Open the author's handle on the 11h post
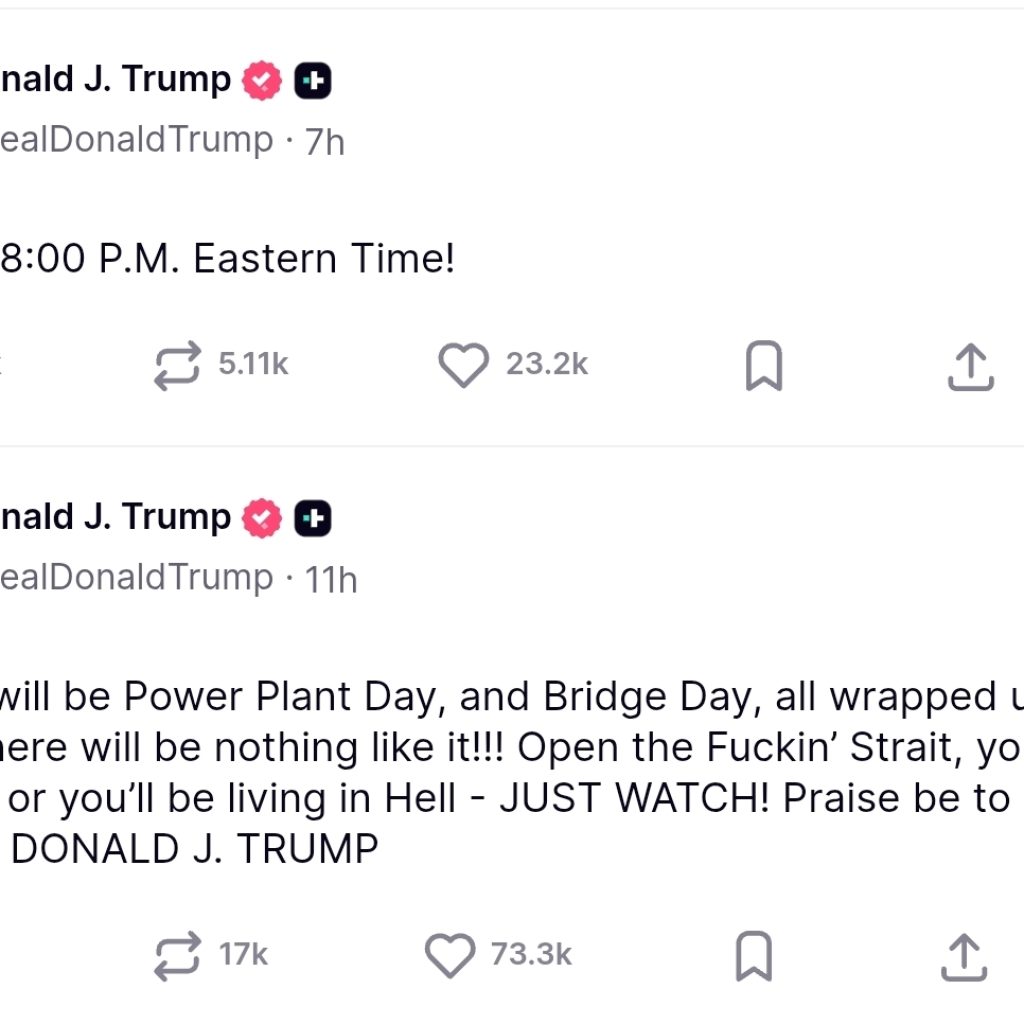This screenshot has width=1024, height=1024. point(136,578)
